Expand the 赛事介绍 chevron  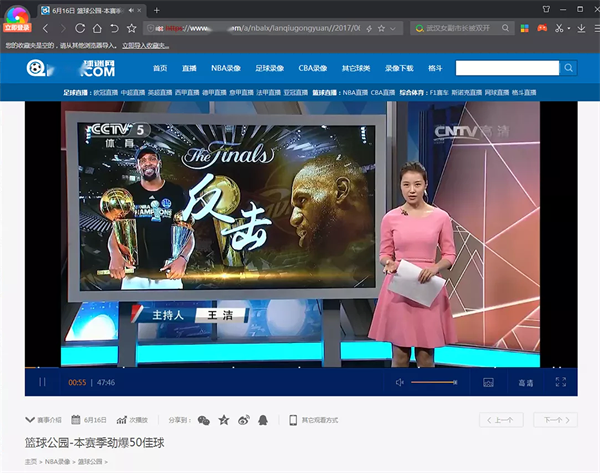click(x=30, y=420)
